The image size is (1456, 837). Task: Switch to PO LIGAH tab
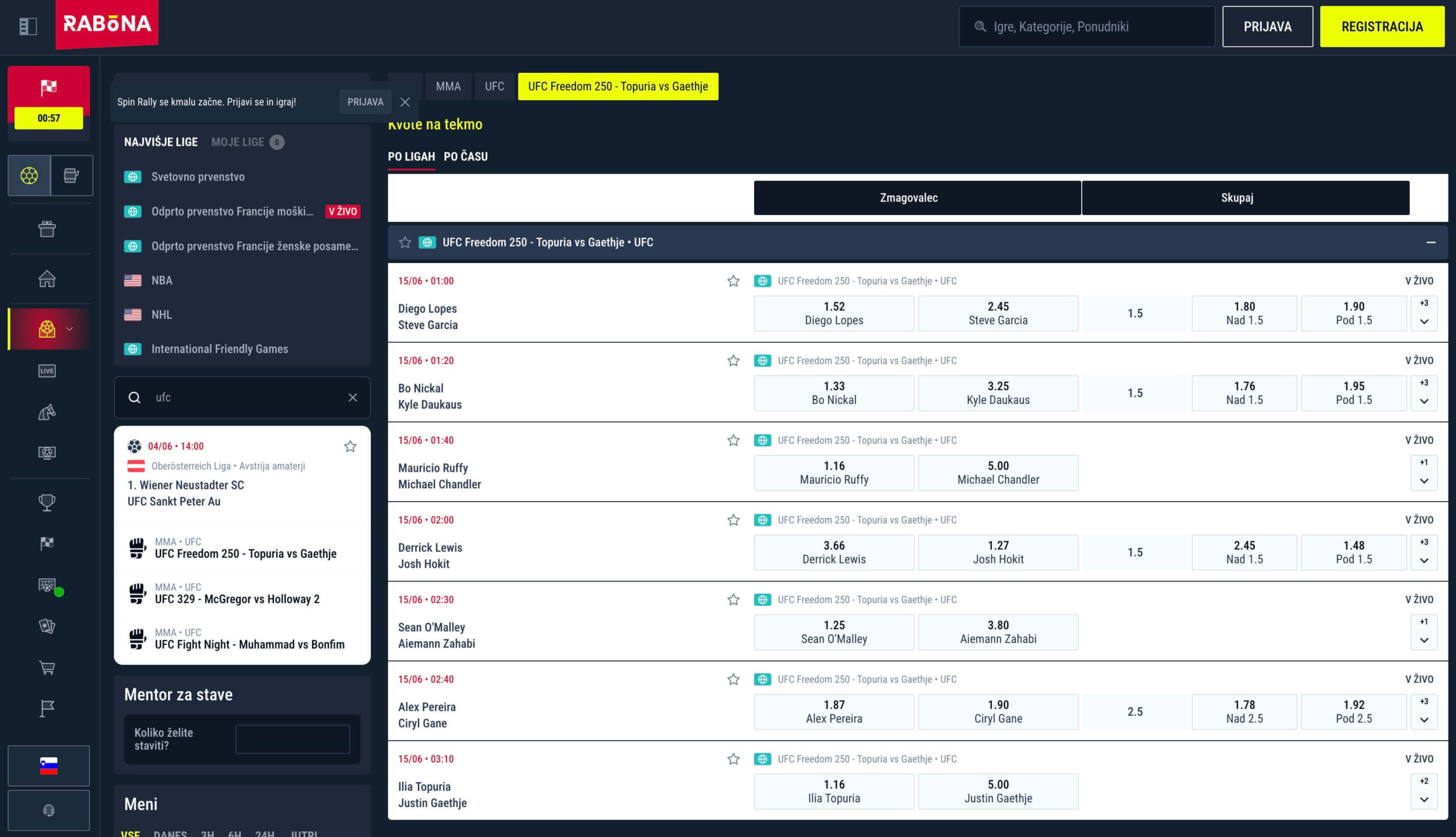pos(411,156)
